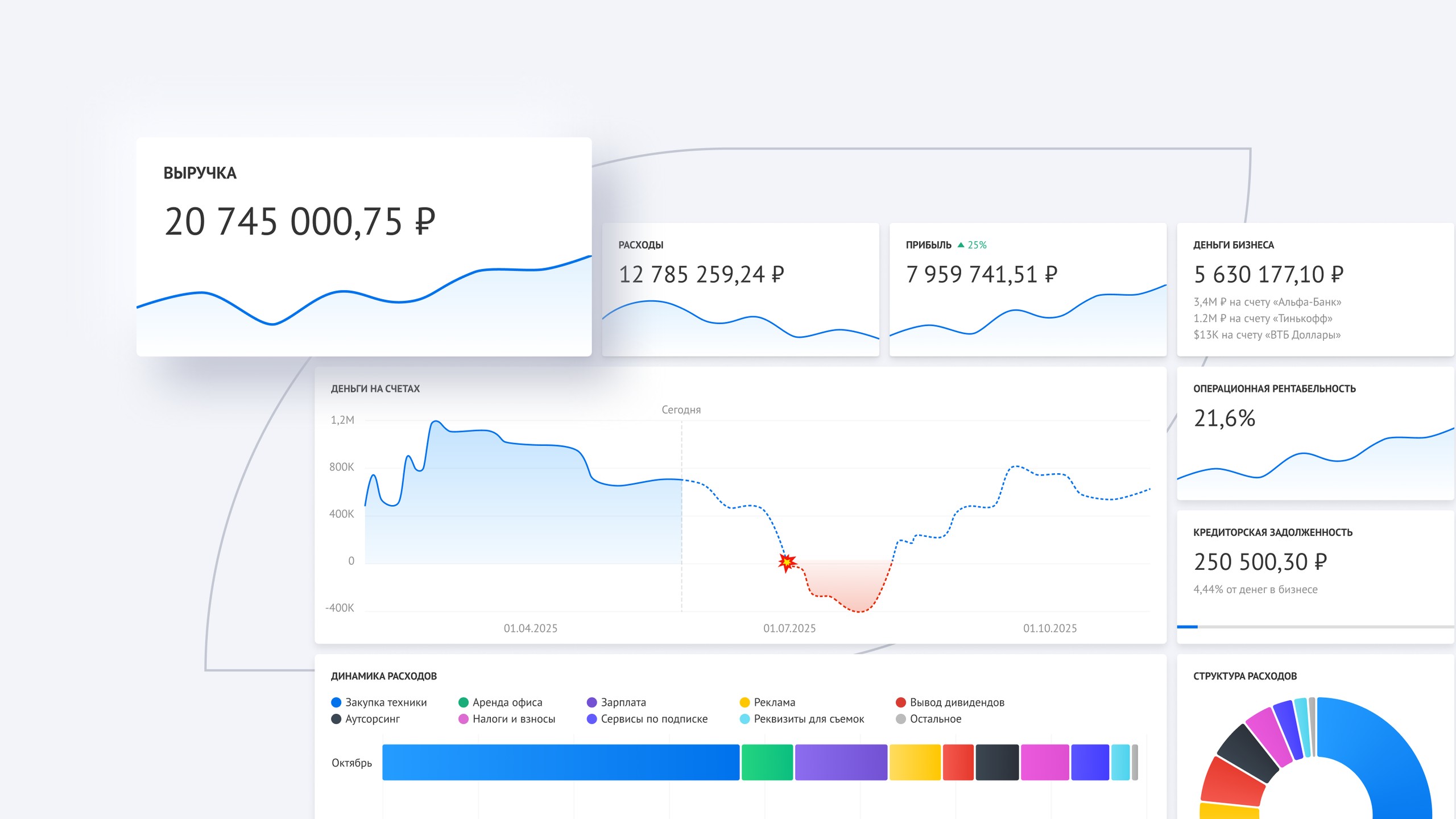Select the Аренда офиса legend label
The image size is (1456, 819).
pyautogui.click(x=507, y=703)
